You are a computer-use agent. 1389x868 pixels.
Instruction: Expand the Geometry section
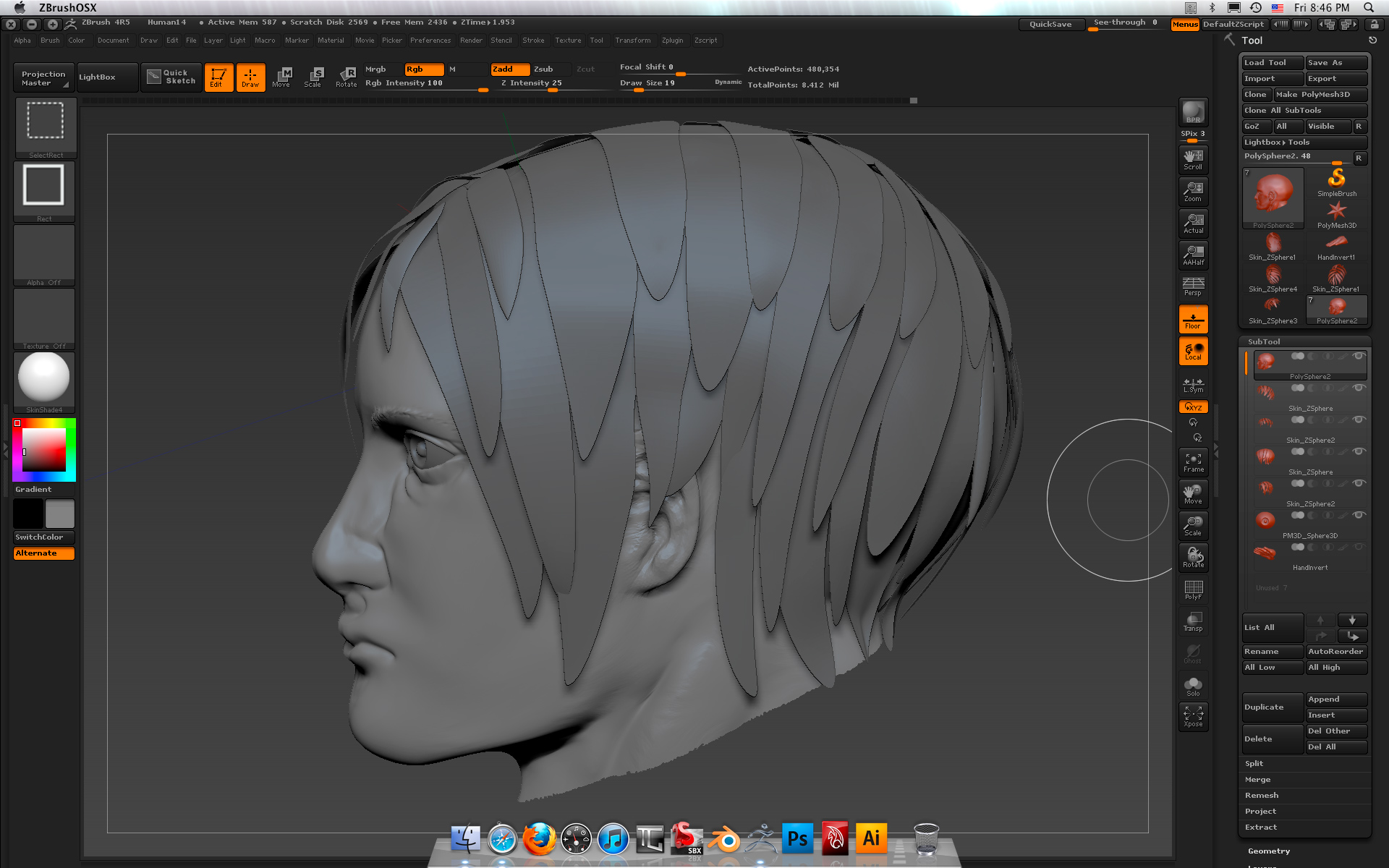(x=1269, y=851)
